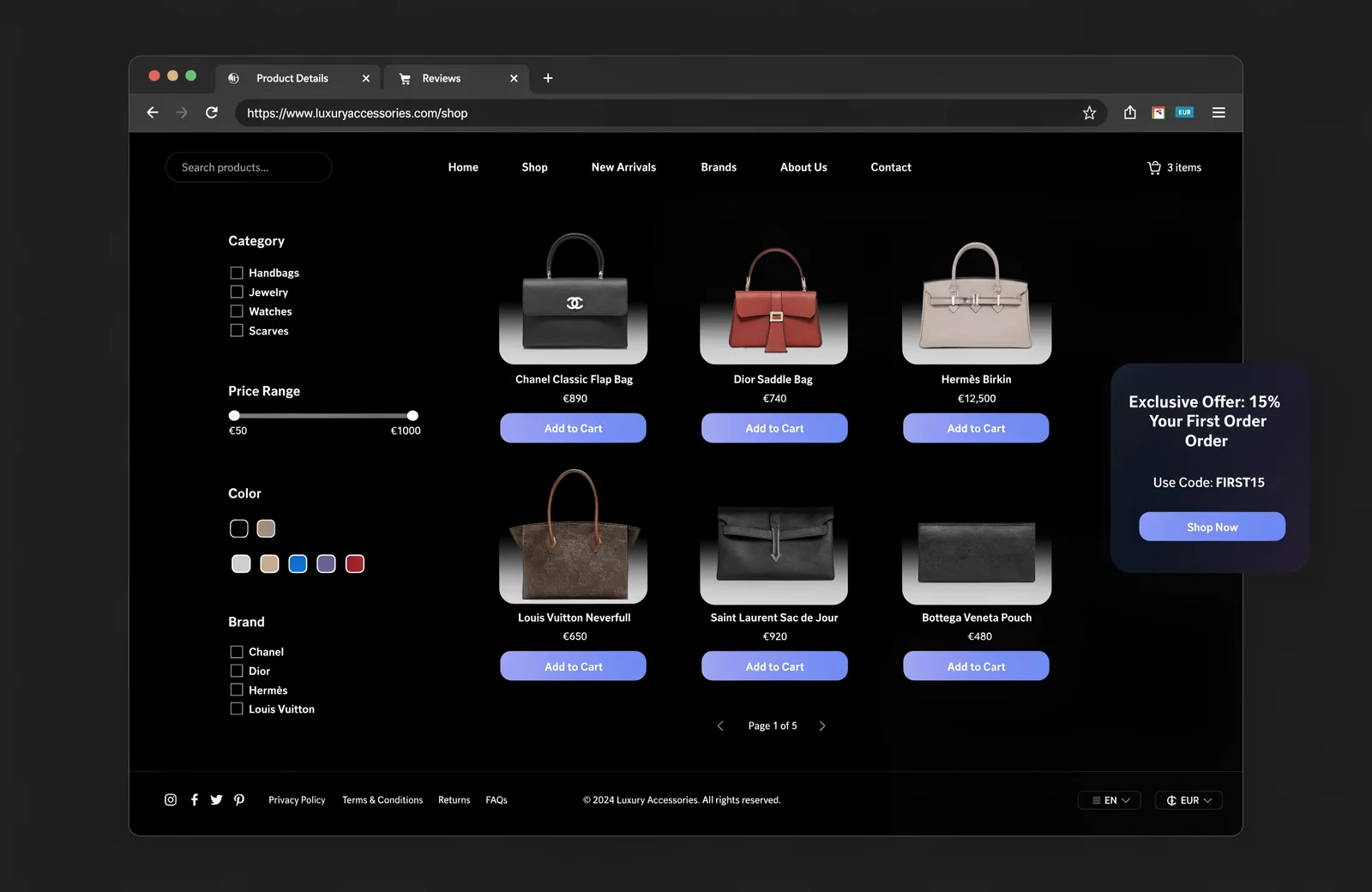Switch to the Reviews tab

point(456,78)
